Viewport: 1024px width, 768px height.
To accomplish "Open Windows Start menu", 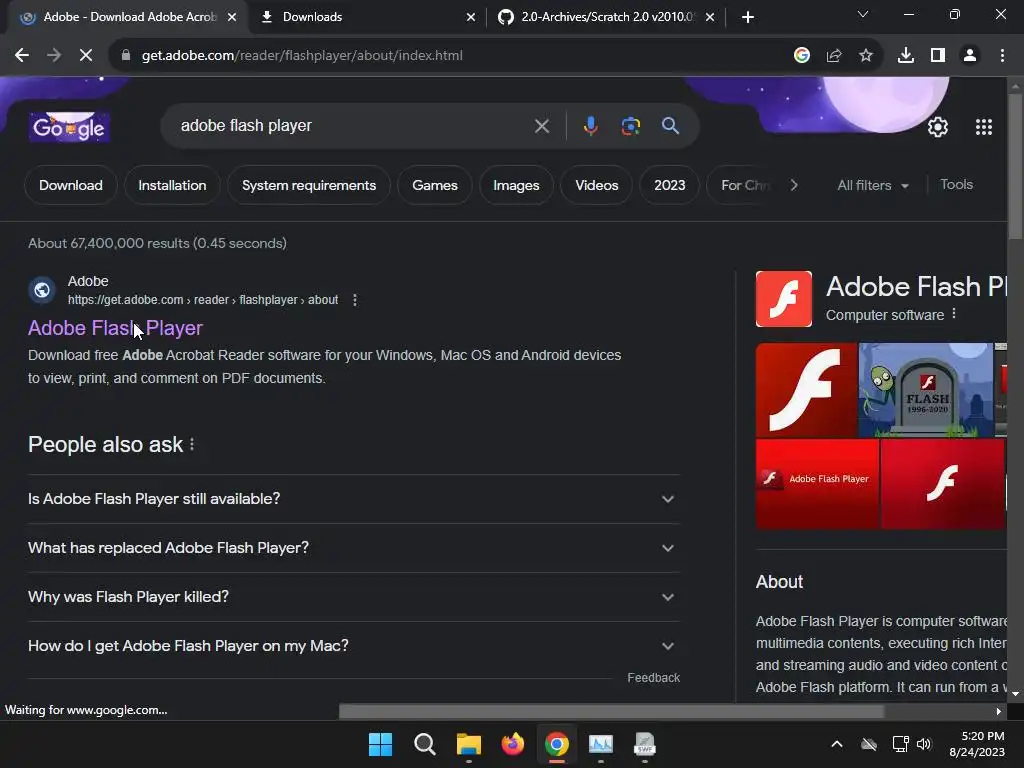I will (x=380, y=744).
